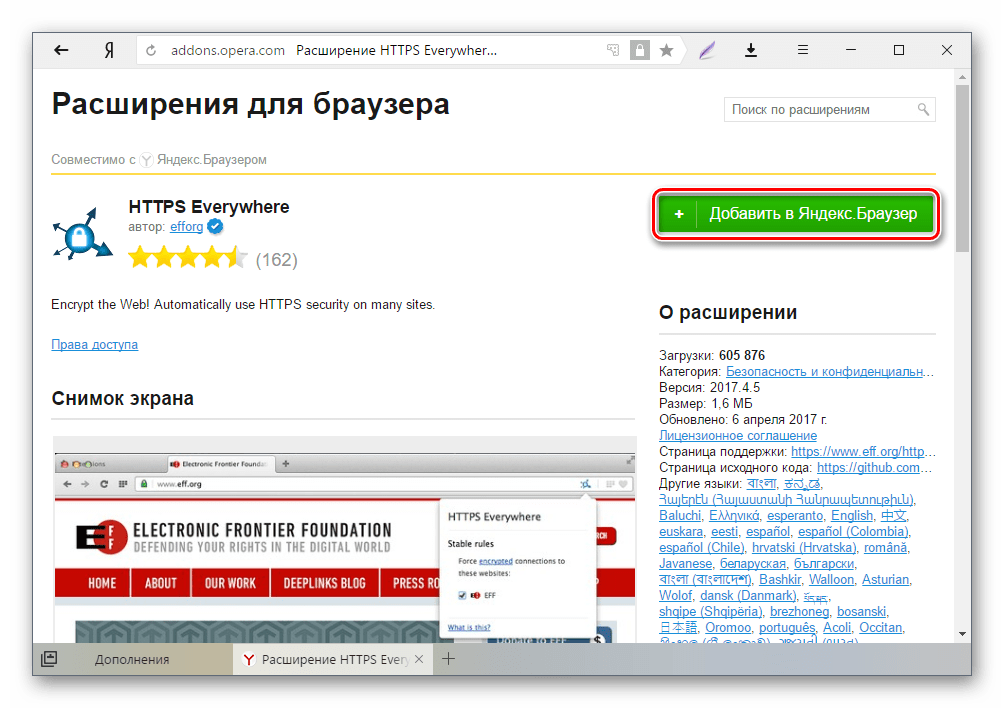1004x708 pixels.
Task: Click the page translation icon in address bar
Action: [x=613, y=50]
